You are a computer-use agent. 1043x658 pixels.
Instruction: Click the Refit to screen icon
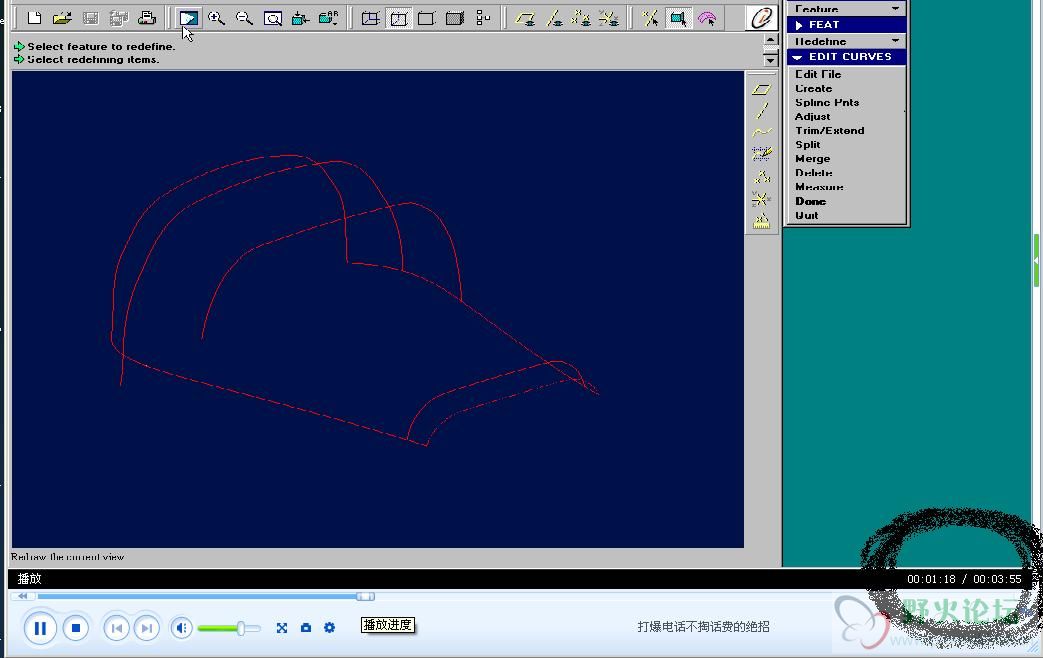tap(273, 19)
